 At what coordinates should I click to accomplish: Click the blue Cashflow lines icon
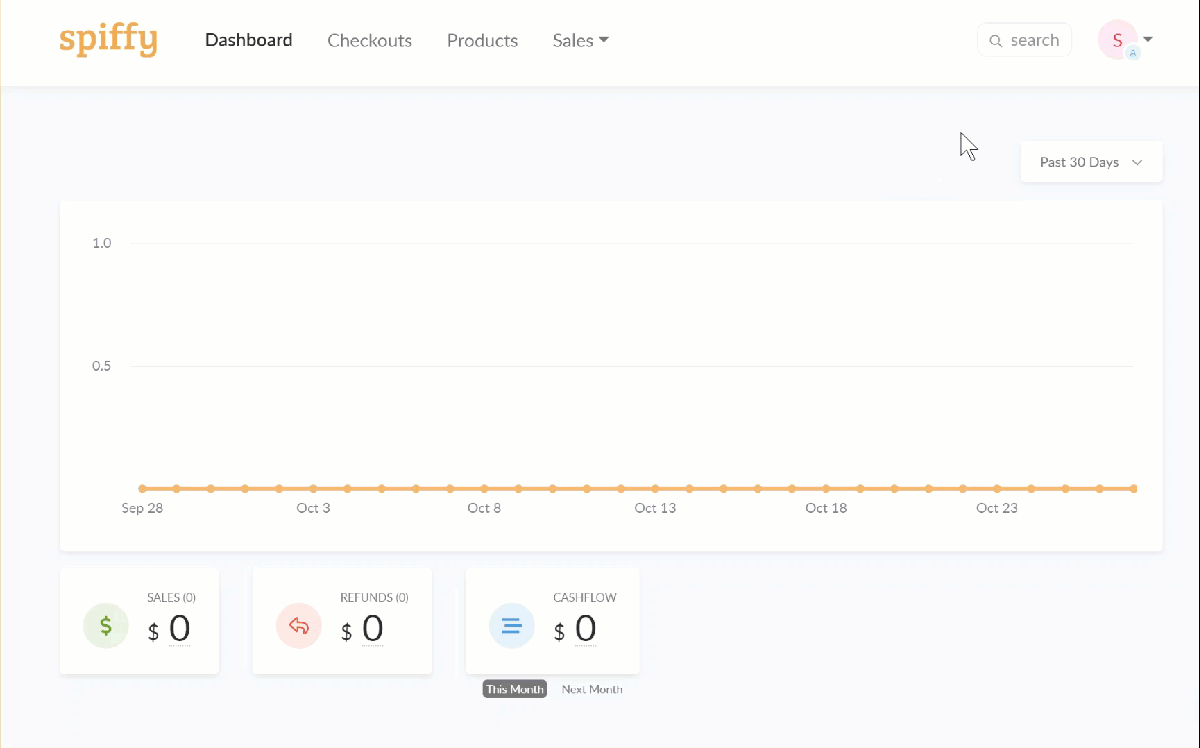(x=512, y=626)
